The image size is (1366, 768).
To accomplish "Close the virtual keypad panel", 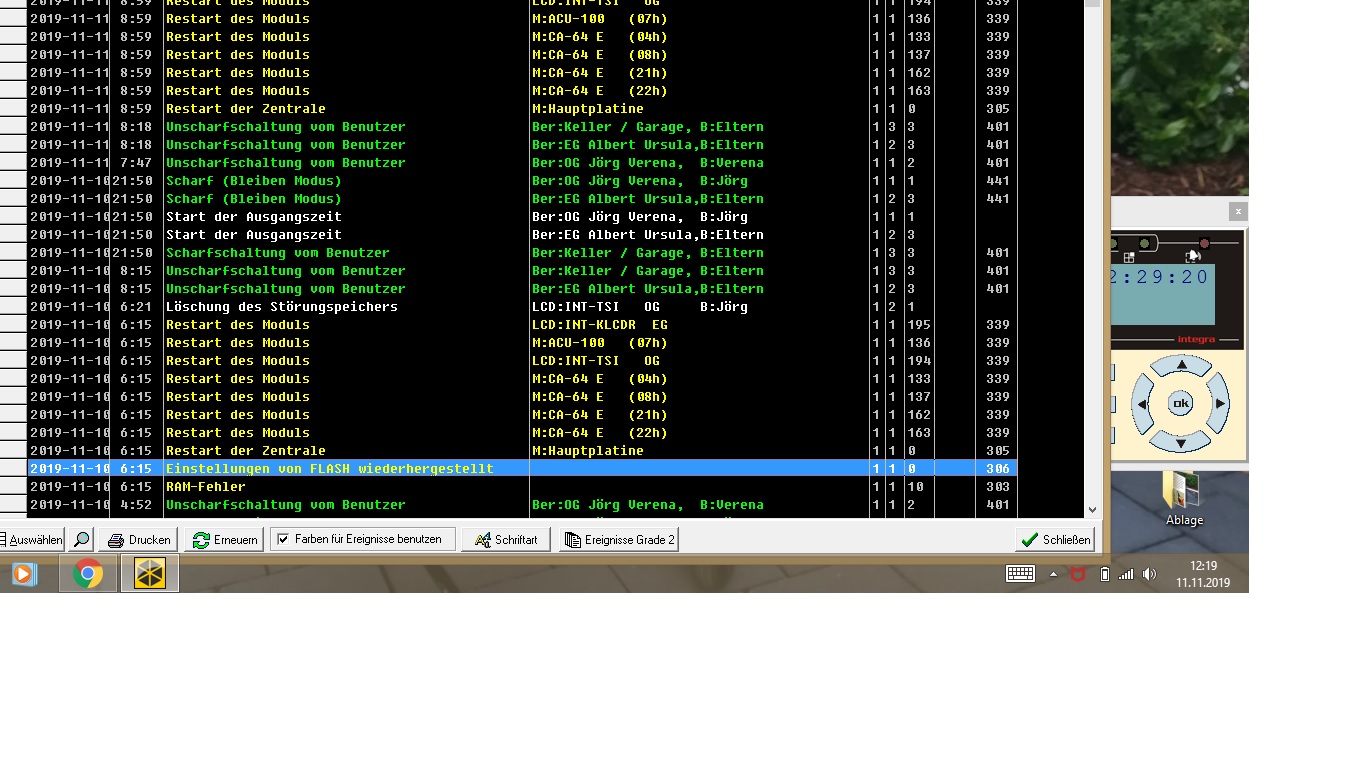I will point(1238,211).
